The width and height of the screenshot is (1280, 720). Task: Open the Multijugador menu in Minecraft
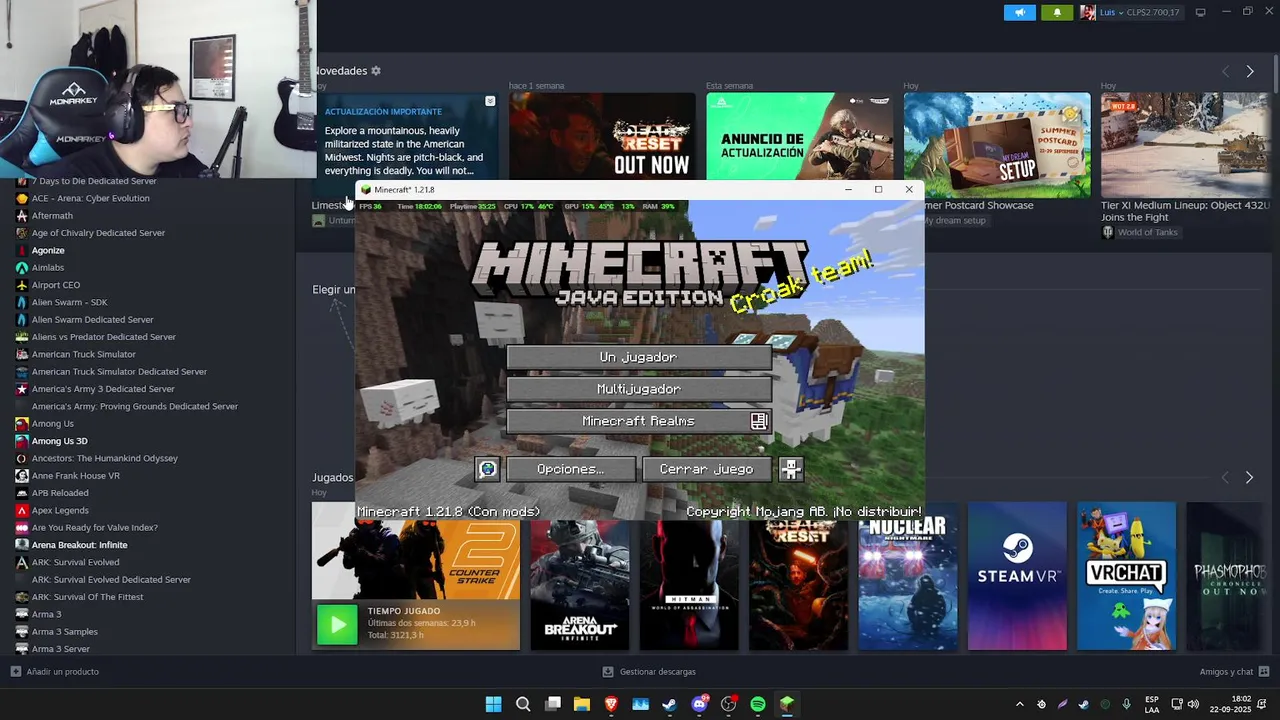[x=638, y=389]
